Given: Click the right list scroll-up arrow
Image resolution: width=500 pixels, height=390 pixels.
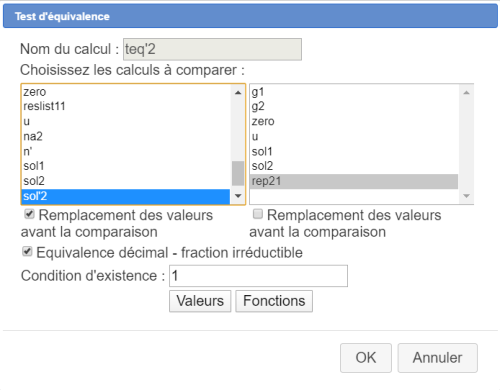Looking at the screenshot, I should (466, 93).
